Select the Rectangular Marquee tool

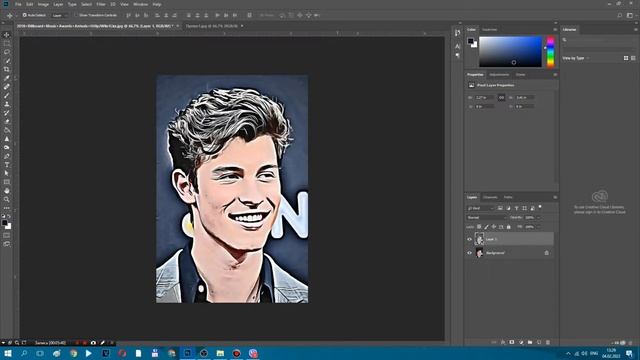click(x=7, y=43)
